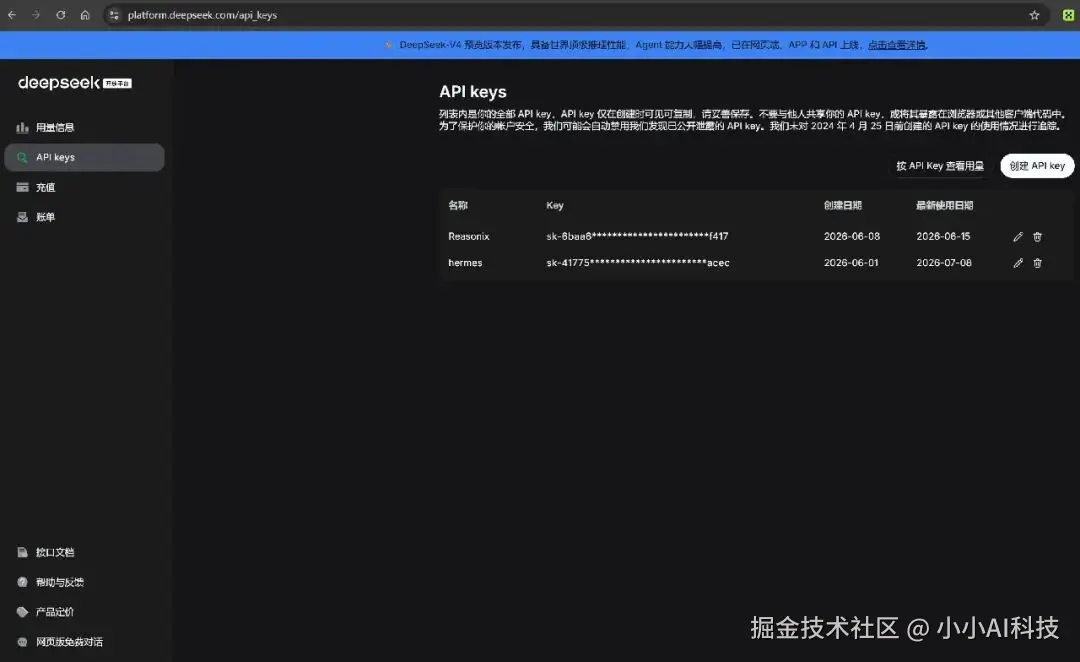
Task: Edit the hermes key with the pencil icon
Action: [1018, 263]
